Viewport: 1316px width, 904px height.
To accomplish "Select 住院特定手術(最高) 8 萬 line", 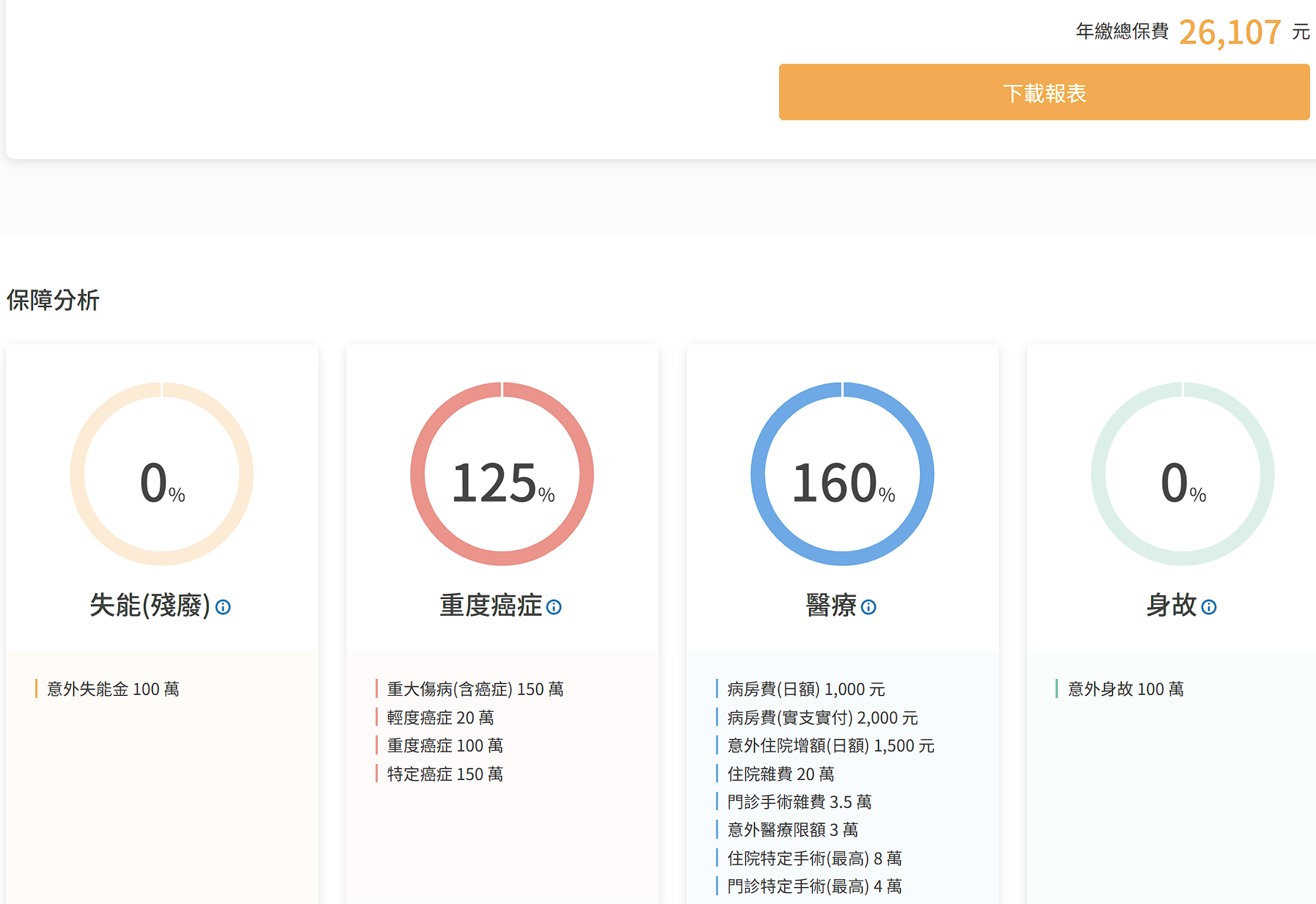I will (814, 859).
